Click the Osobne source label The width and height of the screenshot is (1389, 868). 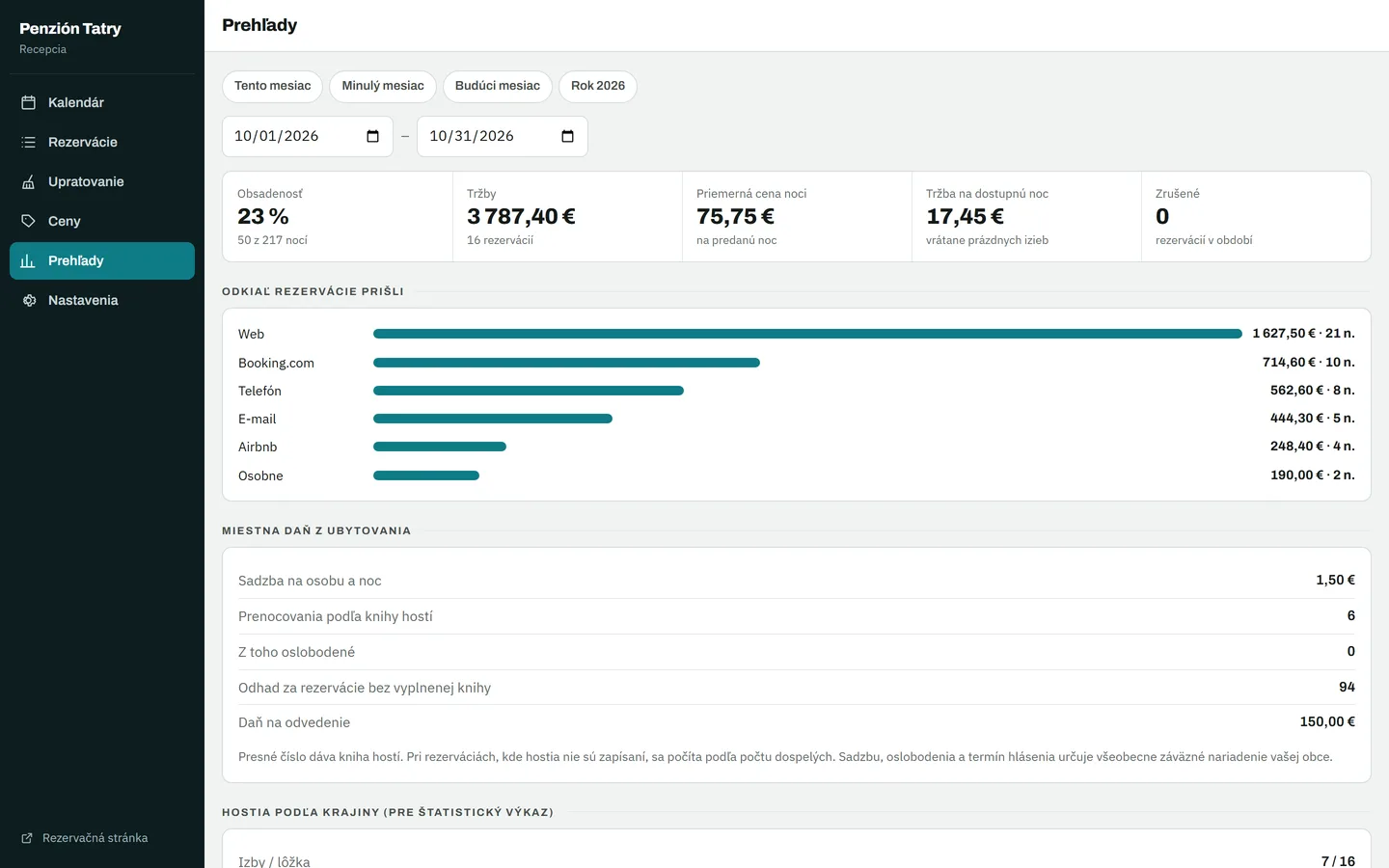260,475
